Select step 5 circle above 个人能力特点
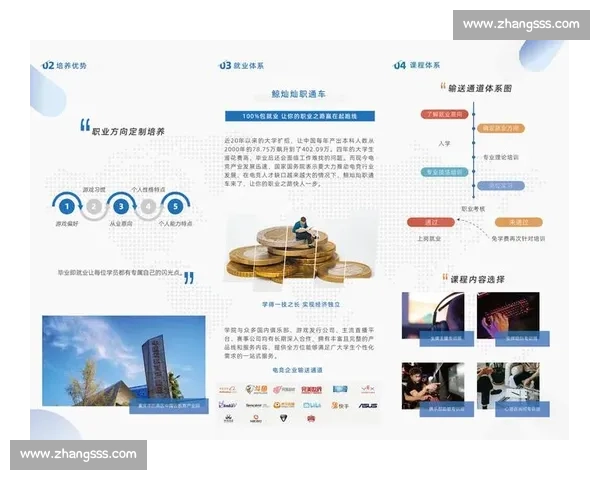Screen dimensions: 600x480 [x=175, y=207]
